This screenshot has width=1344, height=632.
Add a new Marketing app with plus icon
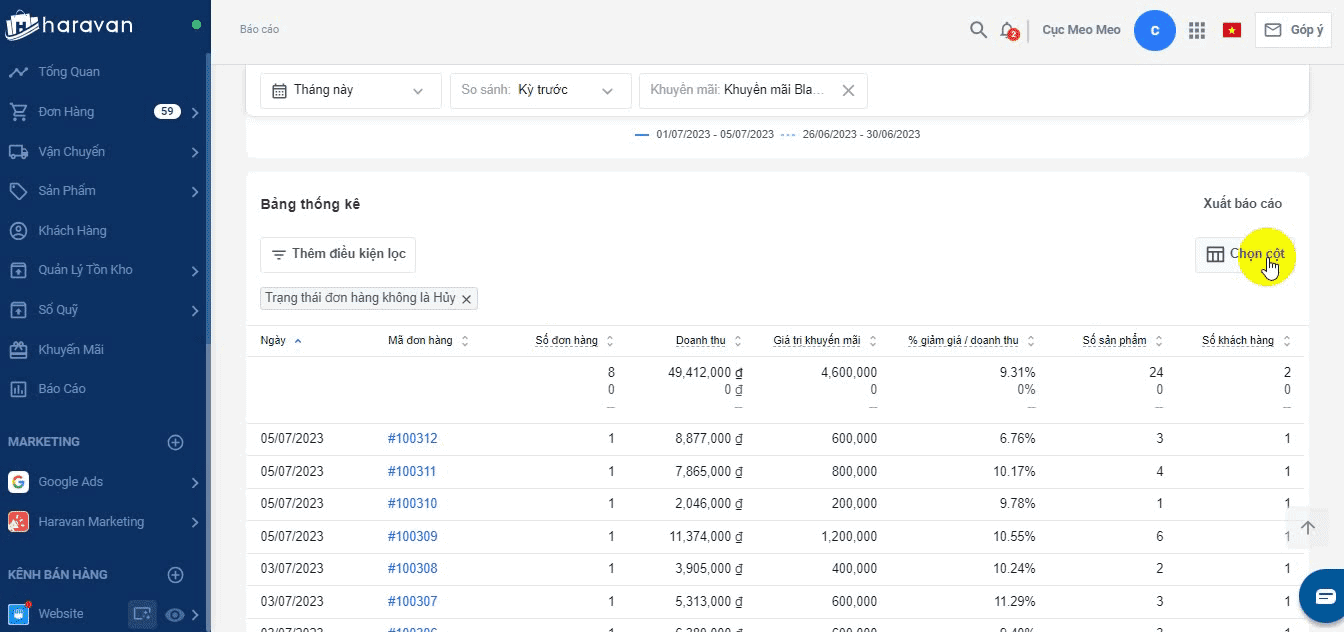(x=175, y=442)
